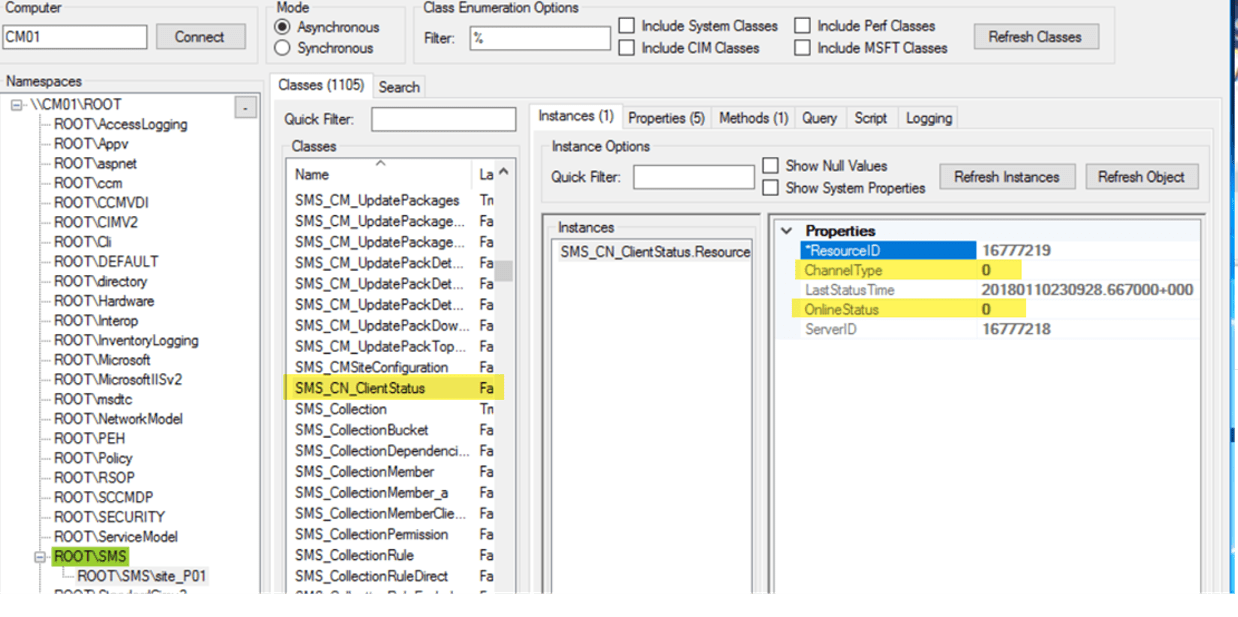This screenshot has height=617, width=1238.
Task: Select ROOT\aspnet namespace
Action: pyautogui.click(x=95, y=164)
